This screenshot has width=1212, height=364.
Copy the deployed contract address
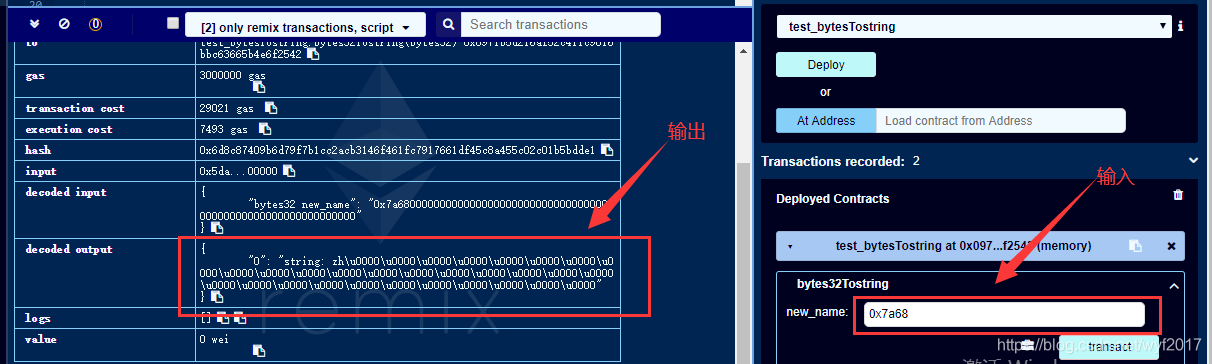coord(1134,245)
